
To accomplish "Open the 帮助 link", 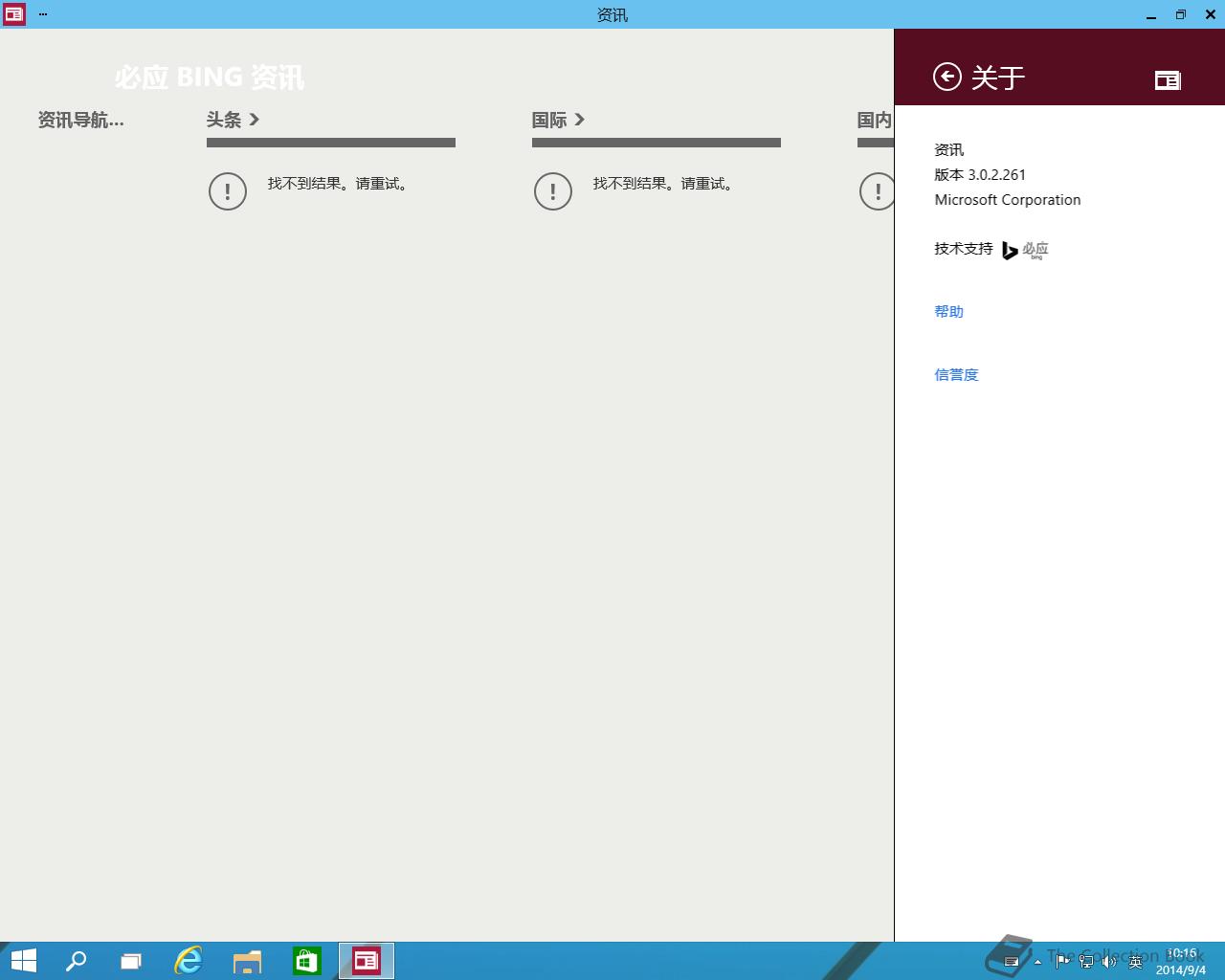I will coord(948,312).
